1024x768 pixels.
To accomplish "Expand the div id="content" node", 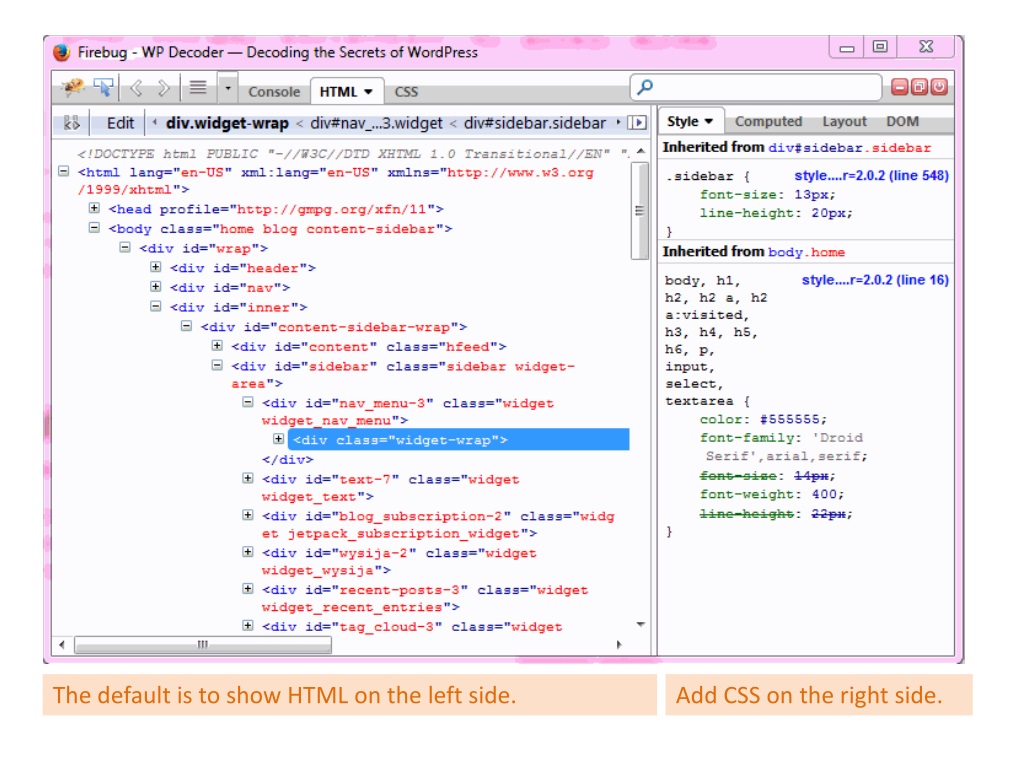I will [217, 345].
